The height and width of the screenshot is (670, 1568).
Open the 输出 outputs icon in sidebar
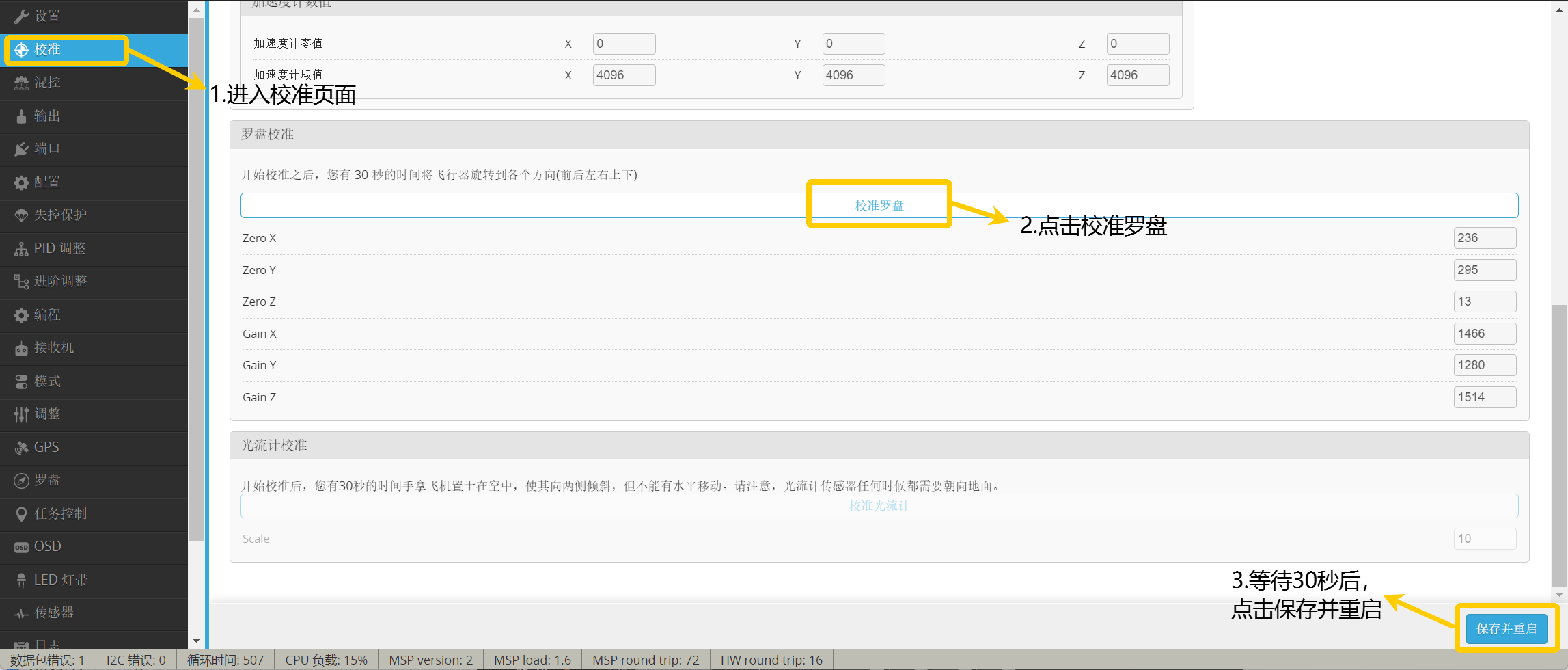(x=21, y=116)
